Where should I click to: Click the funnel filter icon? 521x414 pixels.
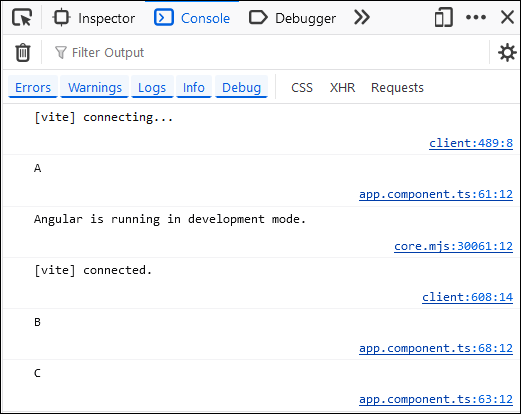61,52
